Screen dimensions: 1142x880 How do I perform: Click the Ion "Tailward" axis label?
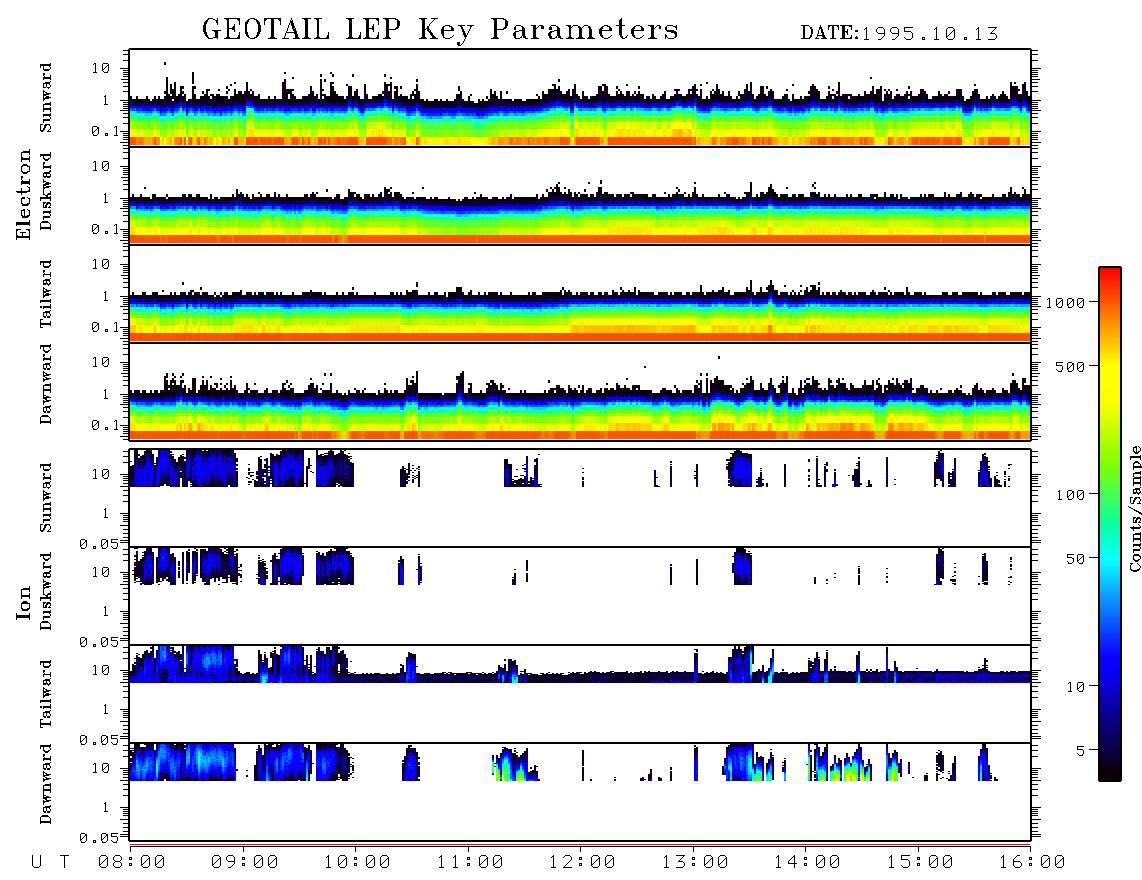tap(46, 694)
